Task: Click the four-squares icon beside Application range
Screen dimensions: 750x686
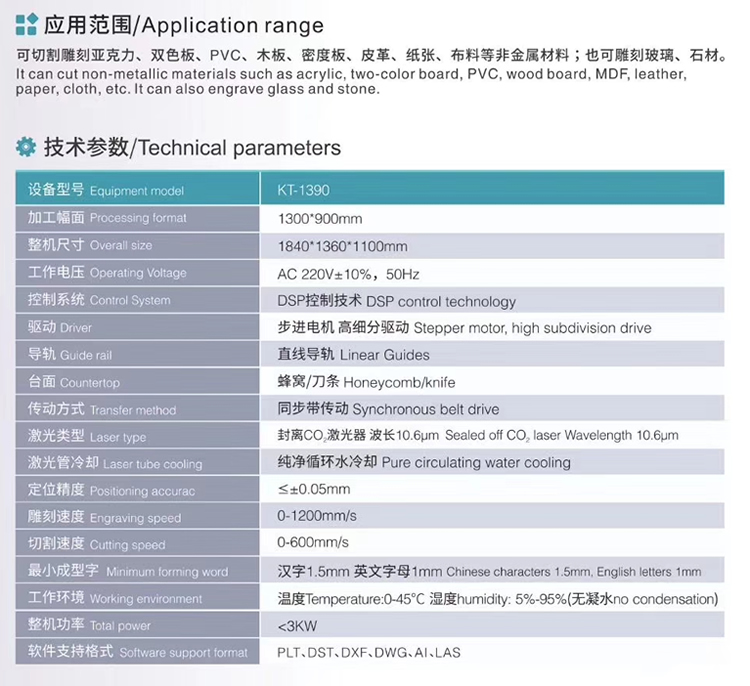Action: [x=27, y=24]
